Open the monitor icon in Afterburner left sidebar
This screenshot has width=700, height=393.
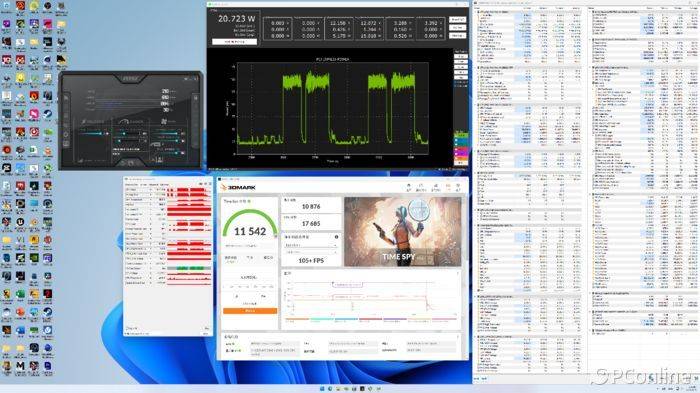point(66,144)
